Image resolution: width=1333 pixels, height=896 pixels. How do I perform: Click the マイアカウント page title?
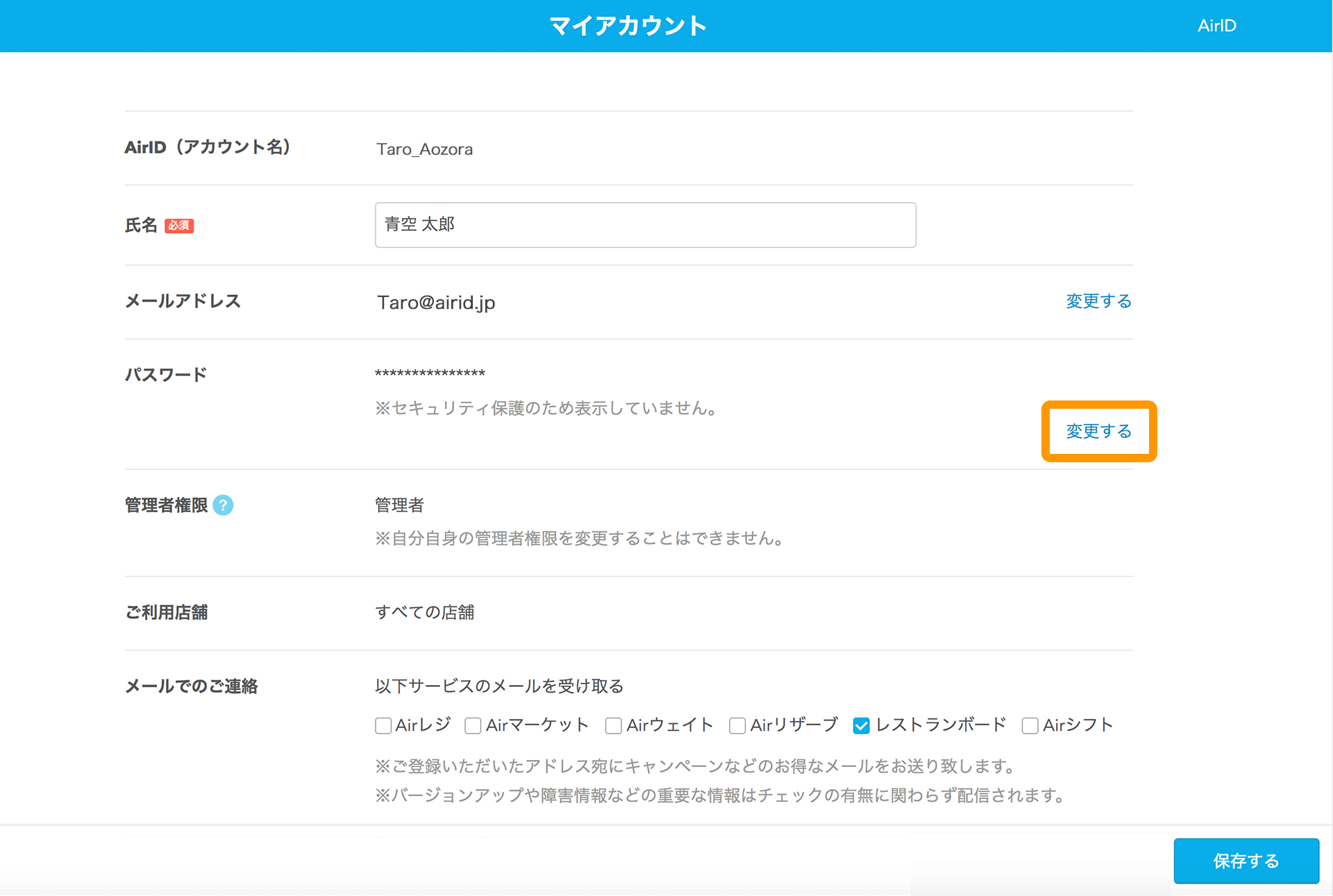pyautogui.click(x=628, y=26)
